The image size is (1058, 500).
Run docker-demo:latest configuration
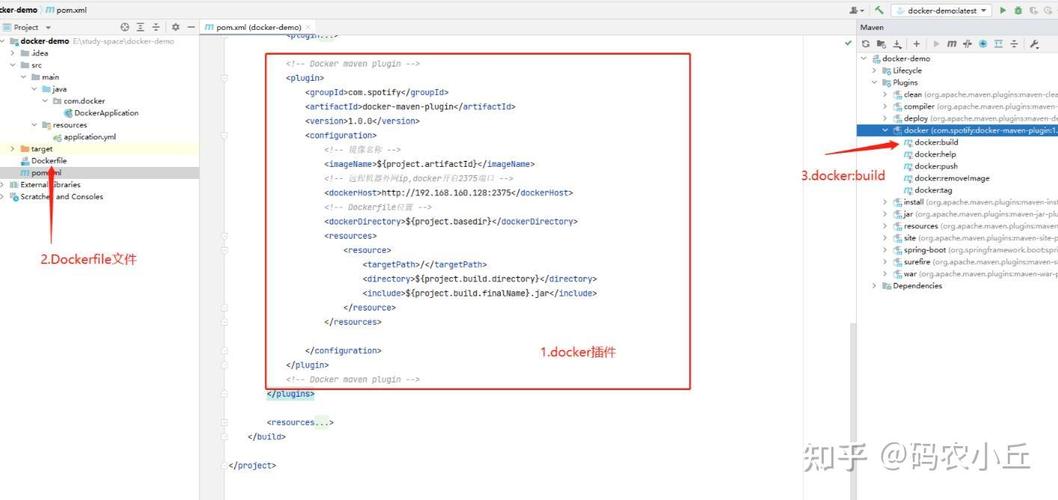(1003, 10)
